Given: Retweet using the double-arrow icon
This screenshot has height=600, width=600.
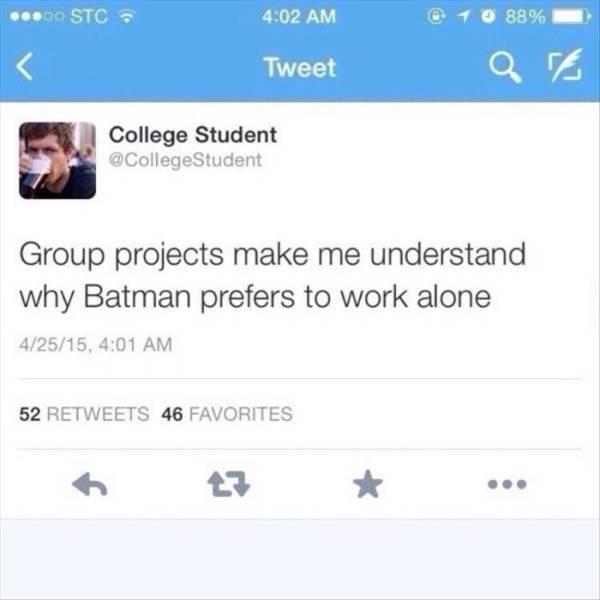Looking at the screenshot, I should click(x=228, y=484).
